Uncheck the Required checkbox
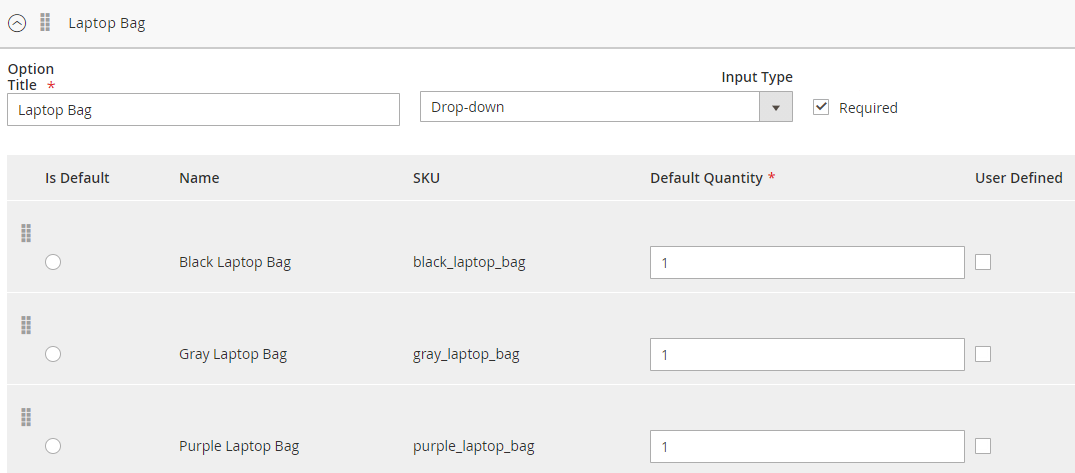This screenshot has width=1075, height=473. (x=822, y=107)
